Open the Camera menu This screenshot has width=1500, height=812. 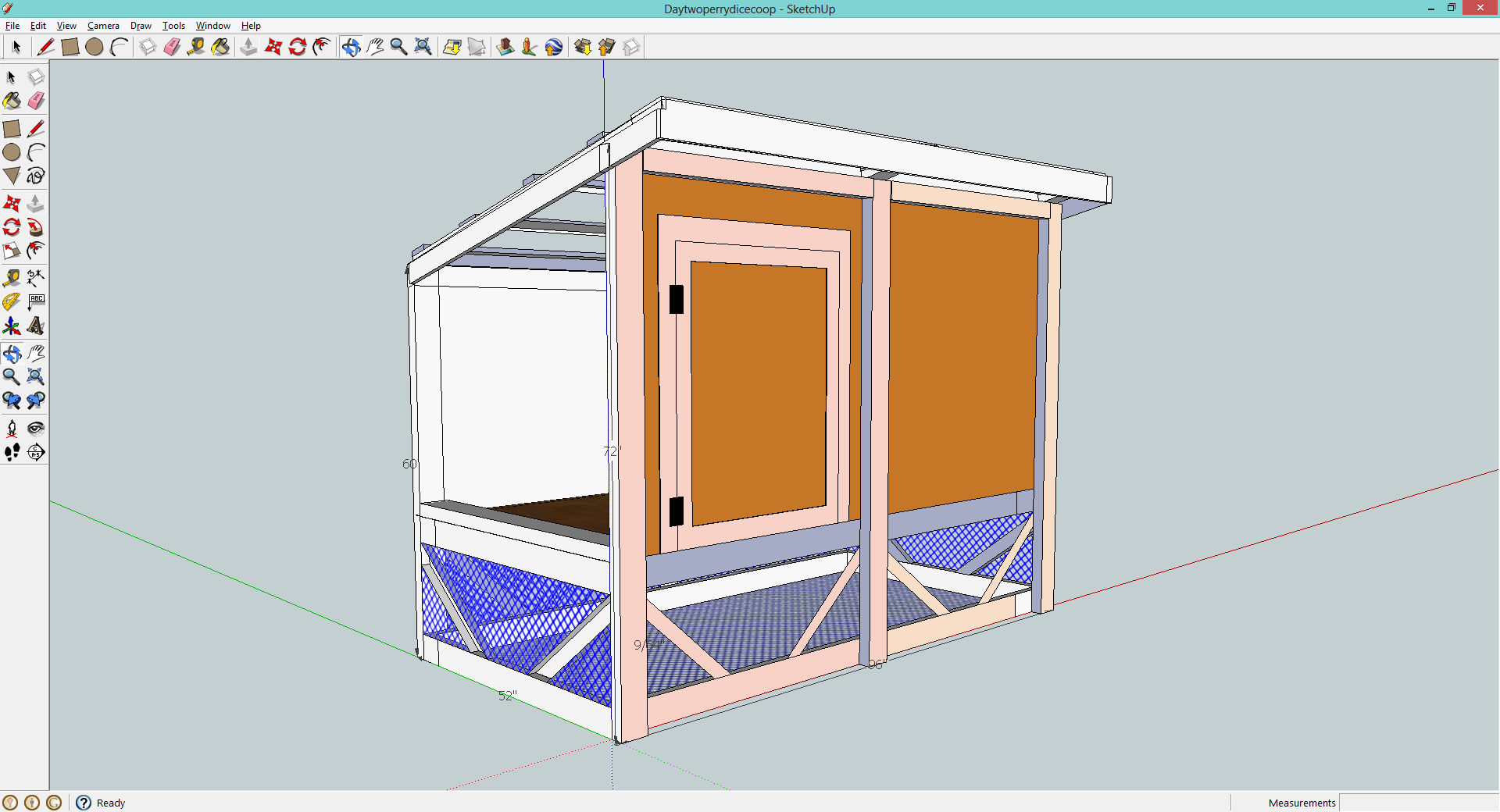coord(103,26)
